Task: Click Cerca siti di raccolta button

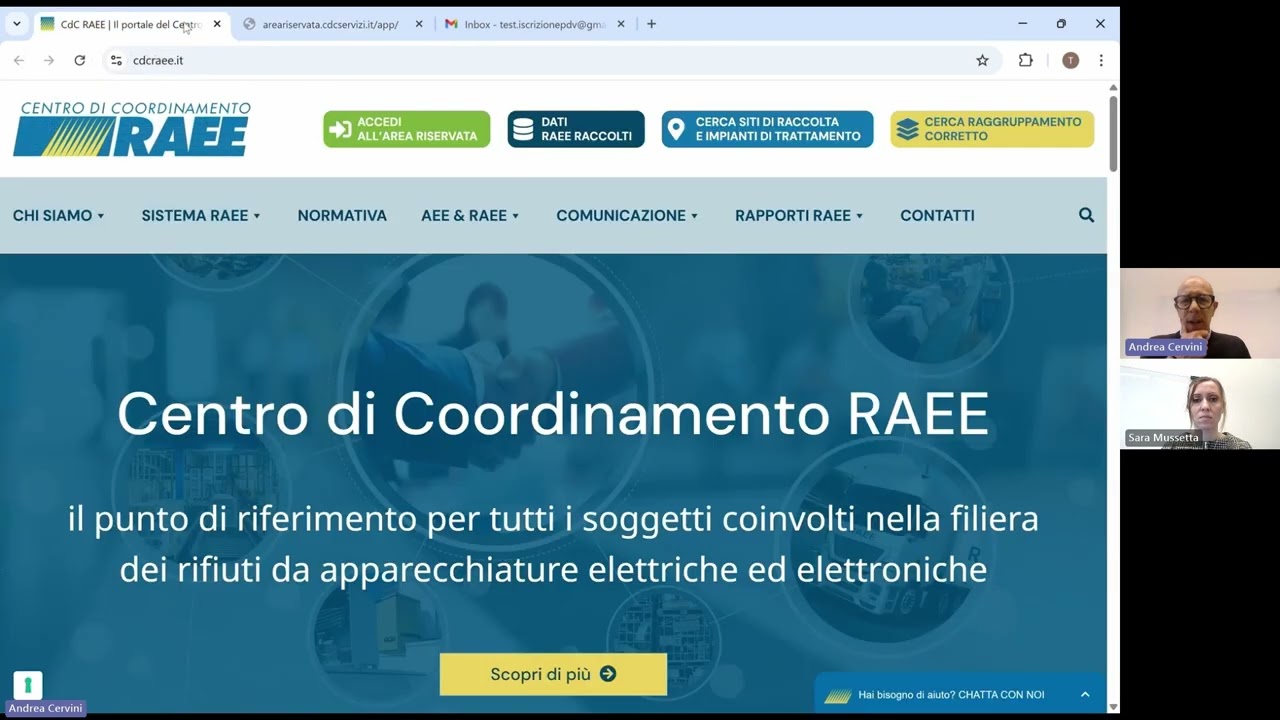Action: (767, 129)
